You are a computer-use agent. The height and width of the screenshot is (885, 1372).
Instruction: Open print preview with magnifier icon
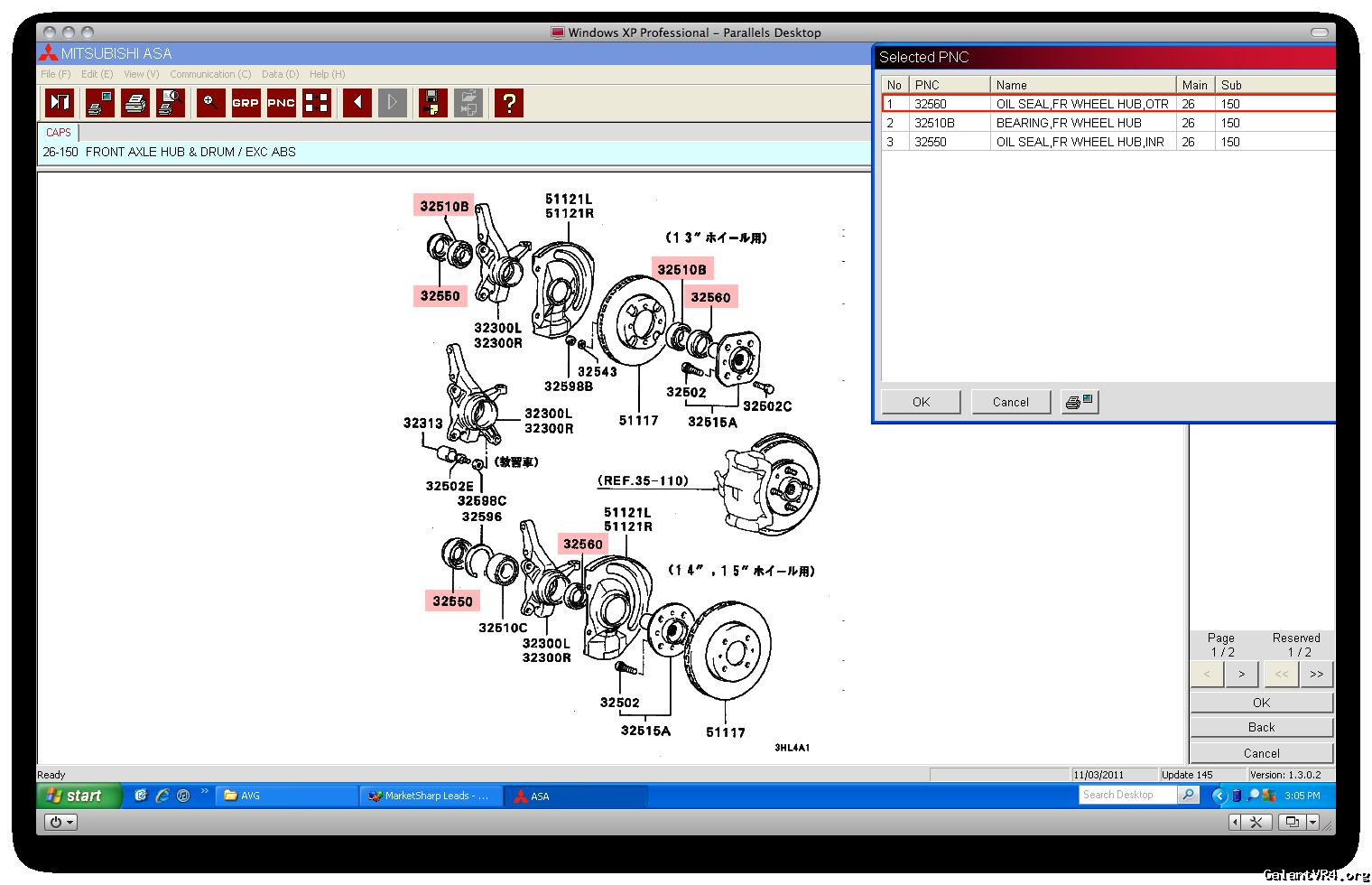(x=170, y=102)
